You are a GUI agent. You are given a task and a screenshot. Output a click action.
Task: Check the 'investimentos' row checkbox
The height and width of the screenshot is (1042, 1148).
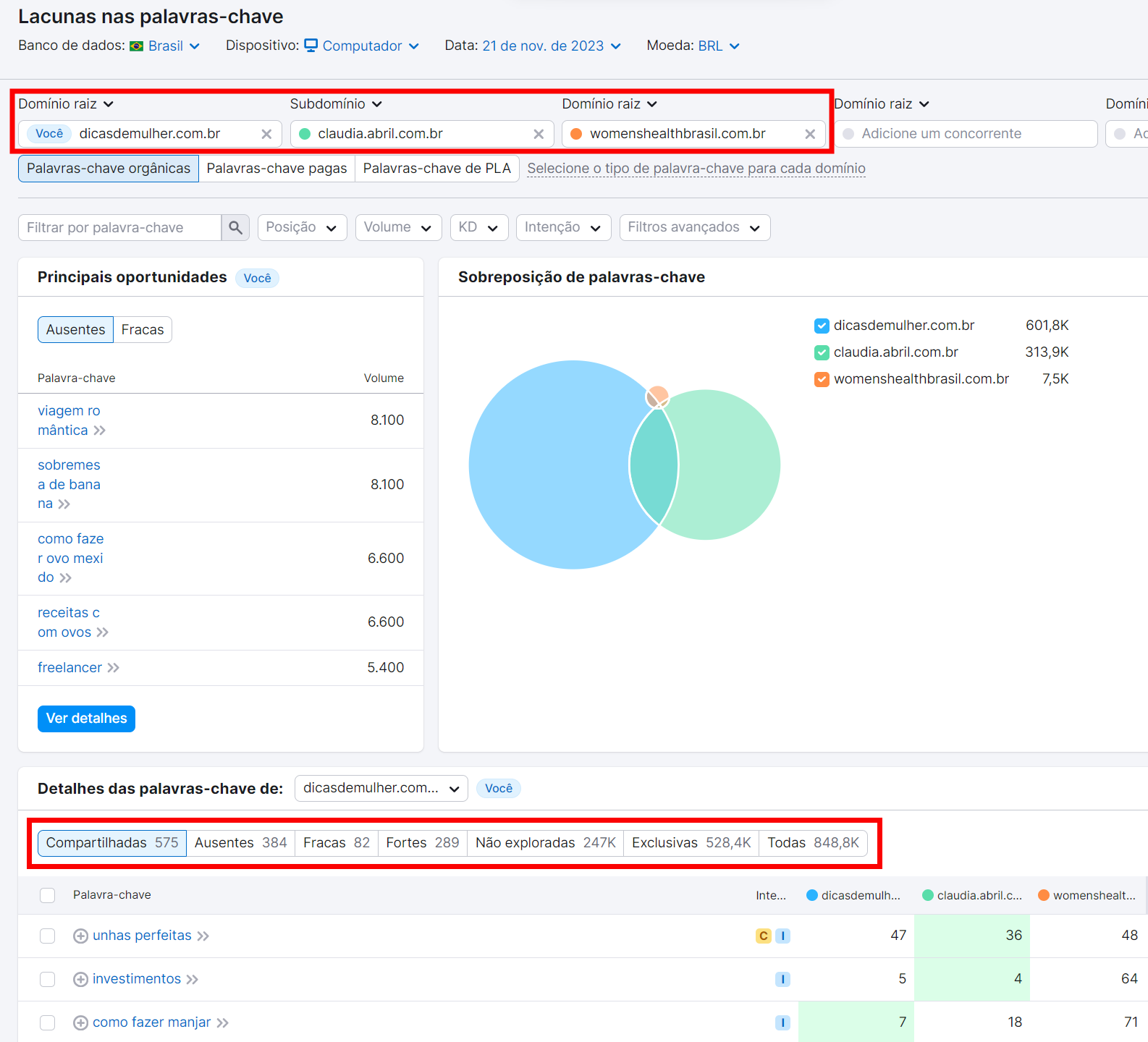(x=48, y=979)
